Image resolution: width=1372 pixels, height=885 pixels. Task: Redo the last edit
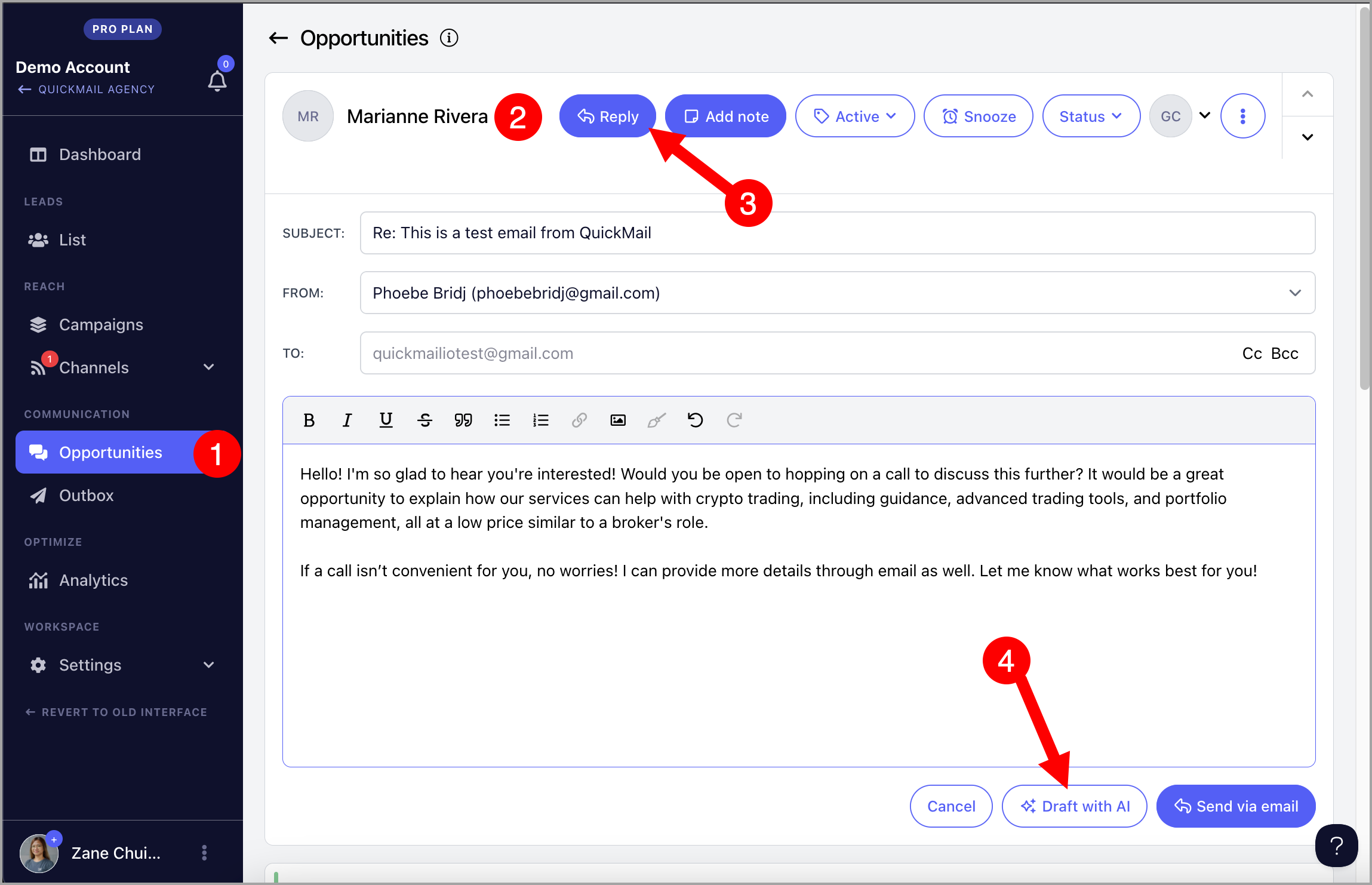[x=734, y=420]
